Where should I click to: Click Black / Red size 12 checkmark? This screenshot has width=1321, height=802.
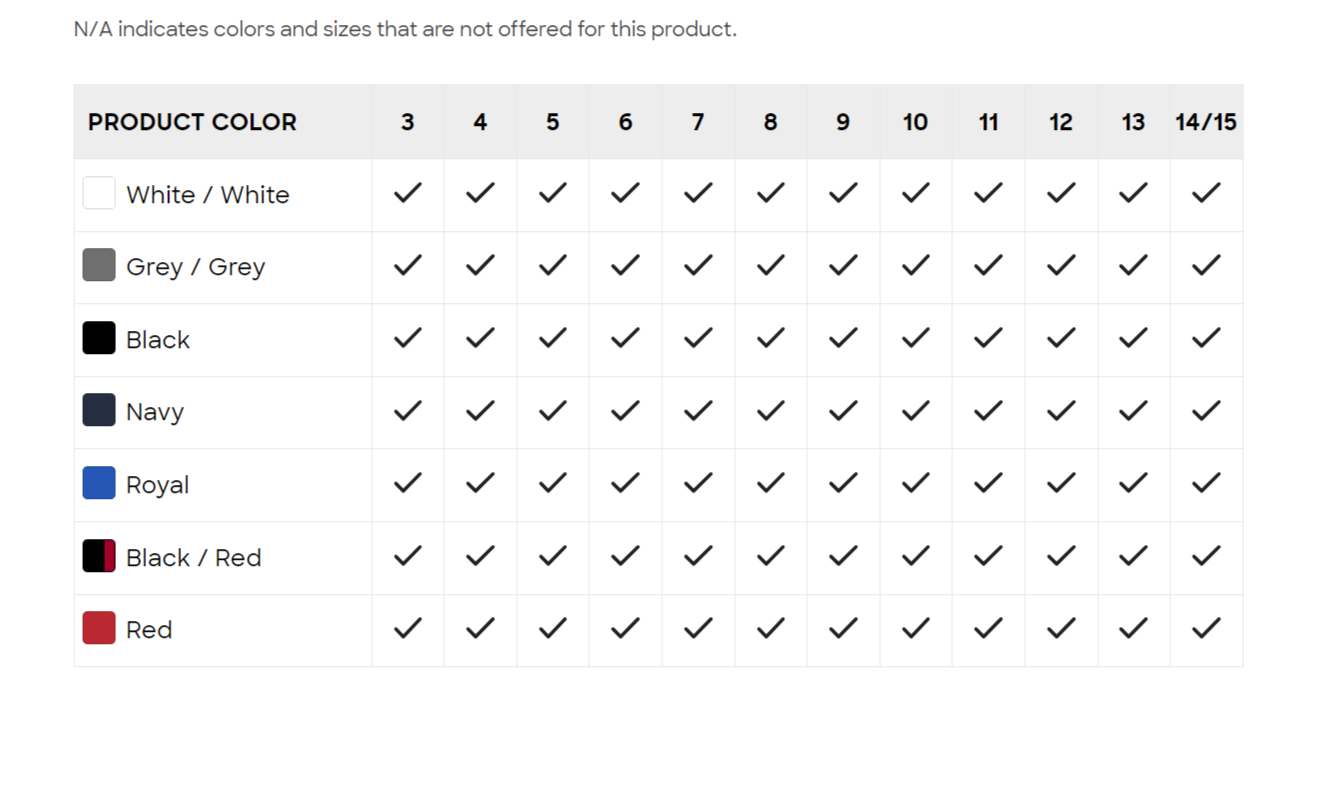pos(1061,556)
